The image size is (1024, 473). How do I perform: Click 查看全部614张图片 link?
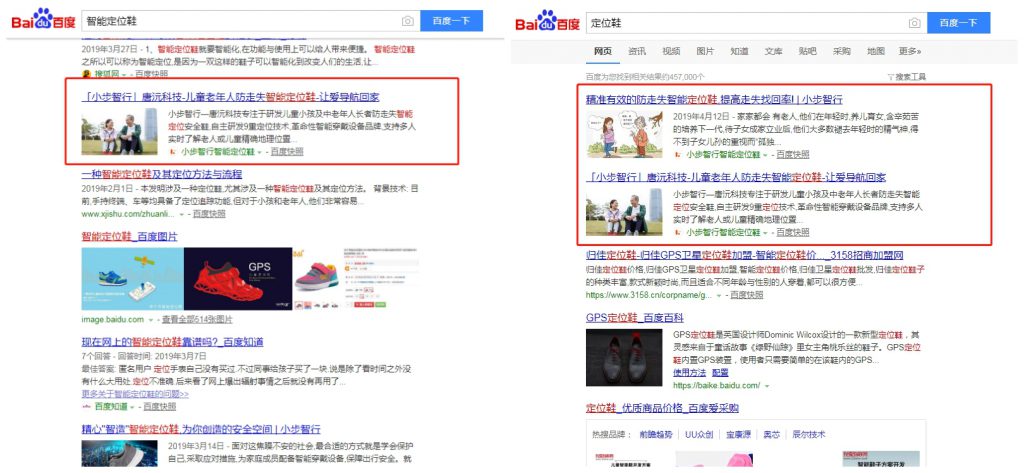point(197,319)
